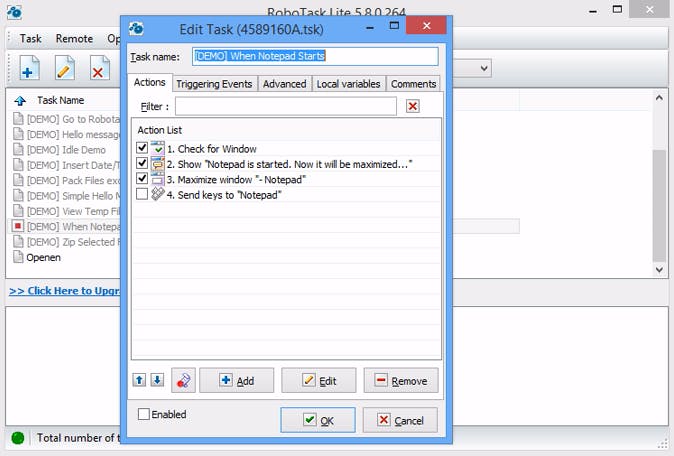Open the Remote menu in main window
This screenshot has width=674, height=456.
click(x=74, y=39)
